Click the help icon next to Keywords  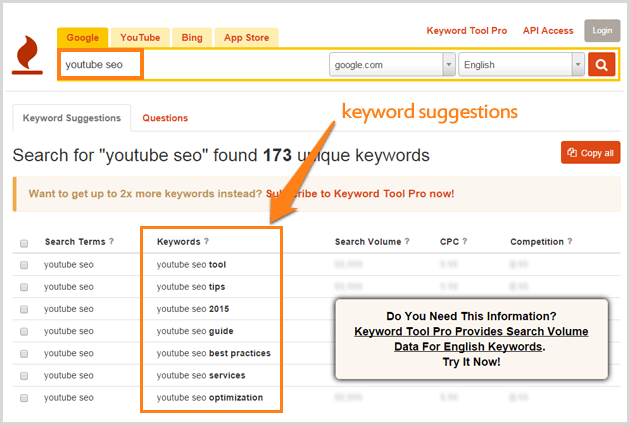pyautogui.click(x=206, y=241)
